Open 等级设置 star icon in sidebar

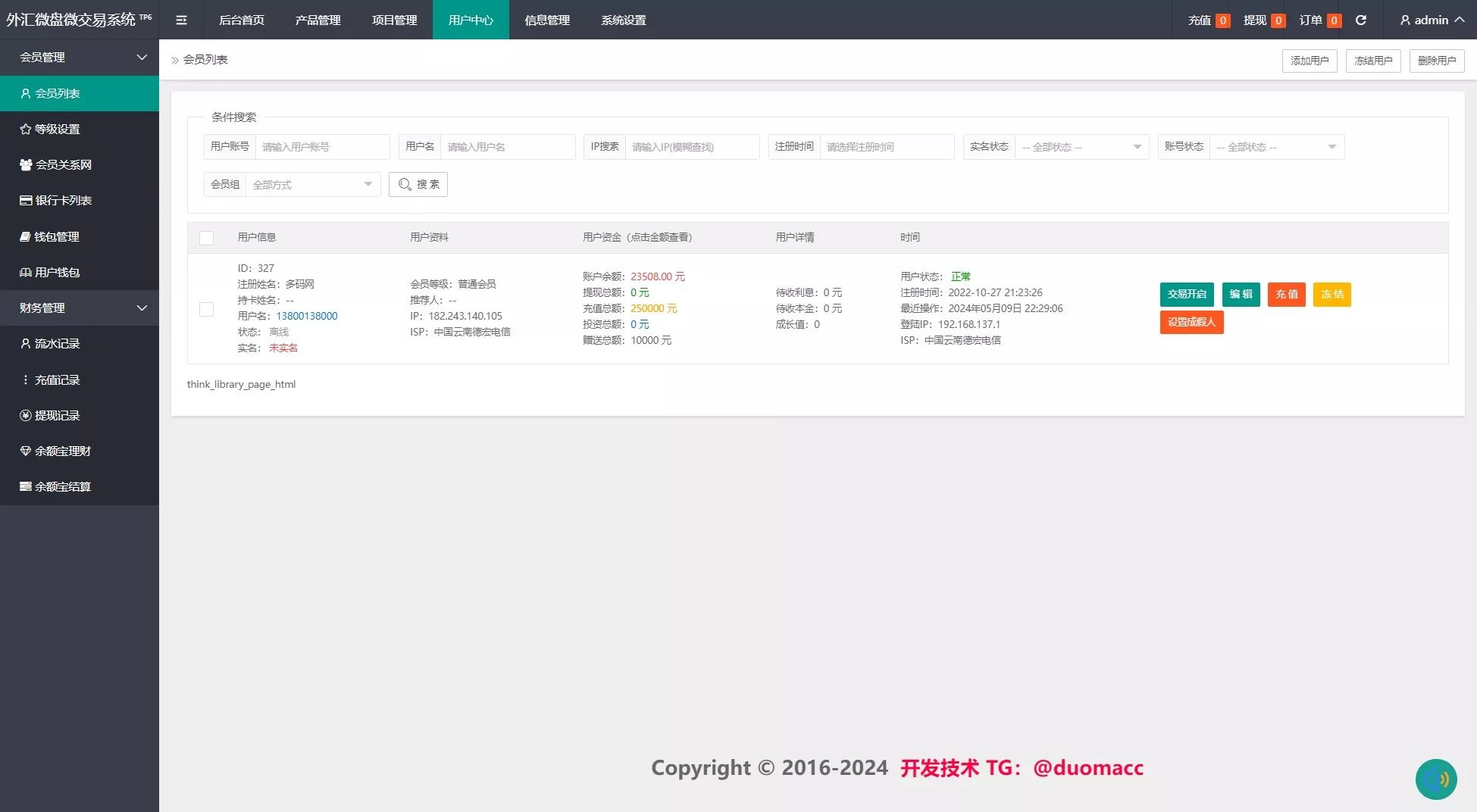[25, 130]
